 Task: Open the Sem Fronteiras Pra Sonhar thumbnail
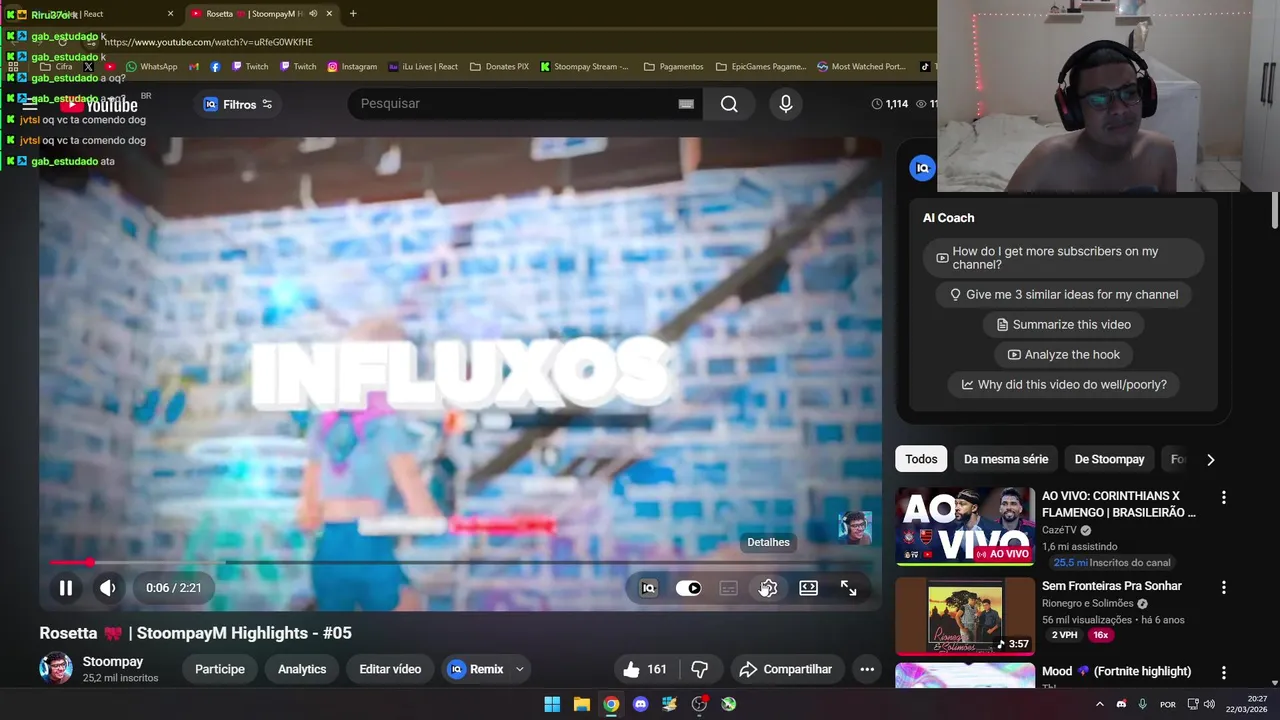point(965,616)
